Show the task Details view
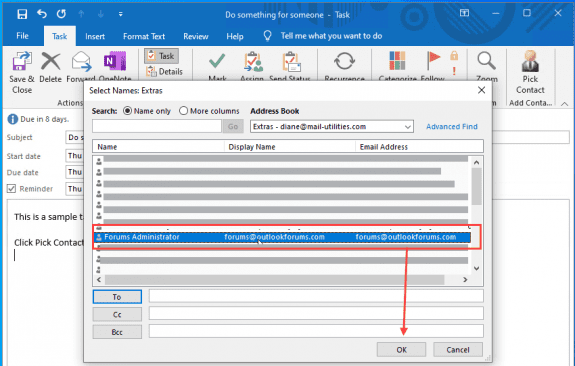575x366 pixels. click(x=164, y=72)
